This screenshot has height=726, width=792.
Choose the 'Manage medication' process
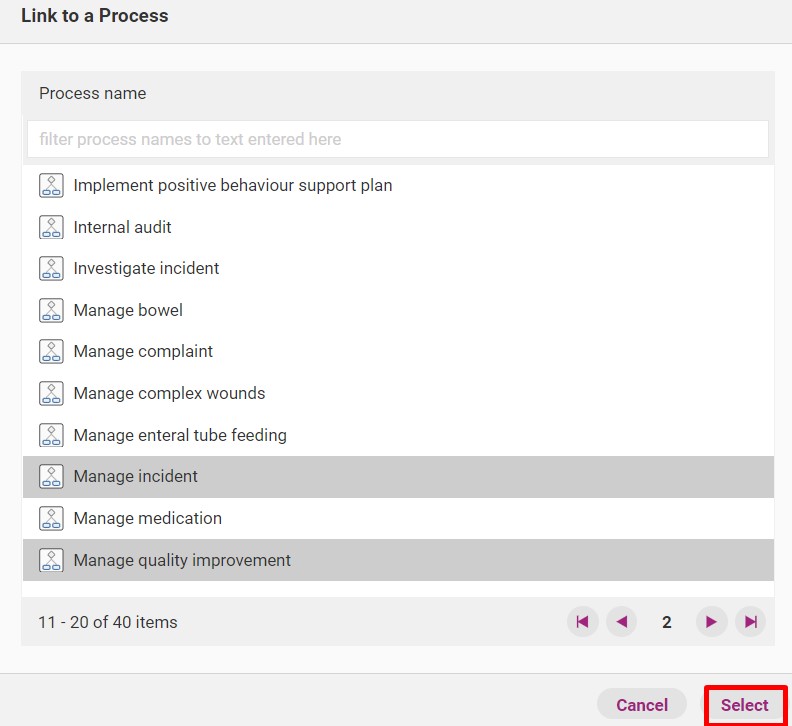click(x=399, y=518)
